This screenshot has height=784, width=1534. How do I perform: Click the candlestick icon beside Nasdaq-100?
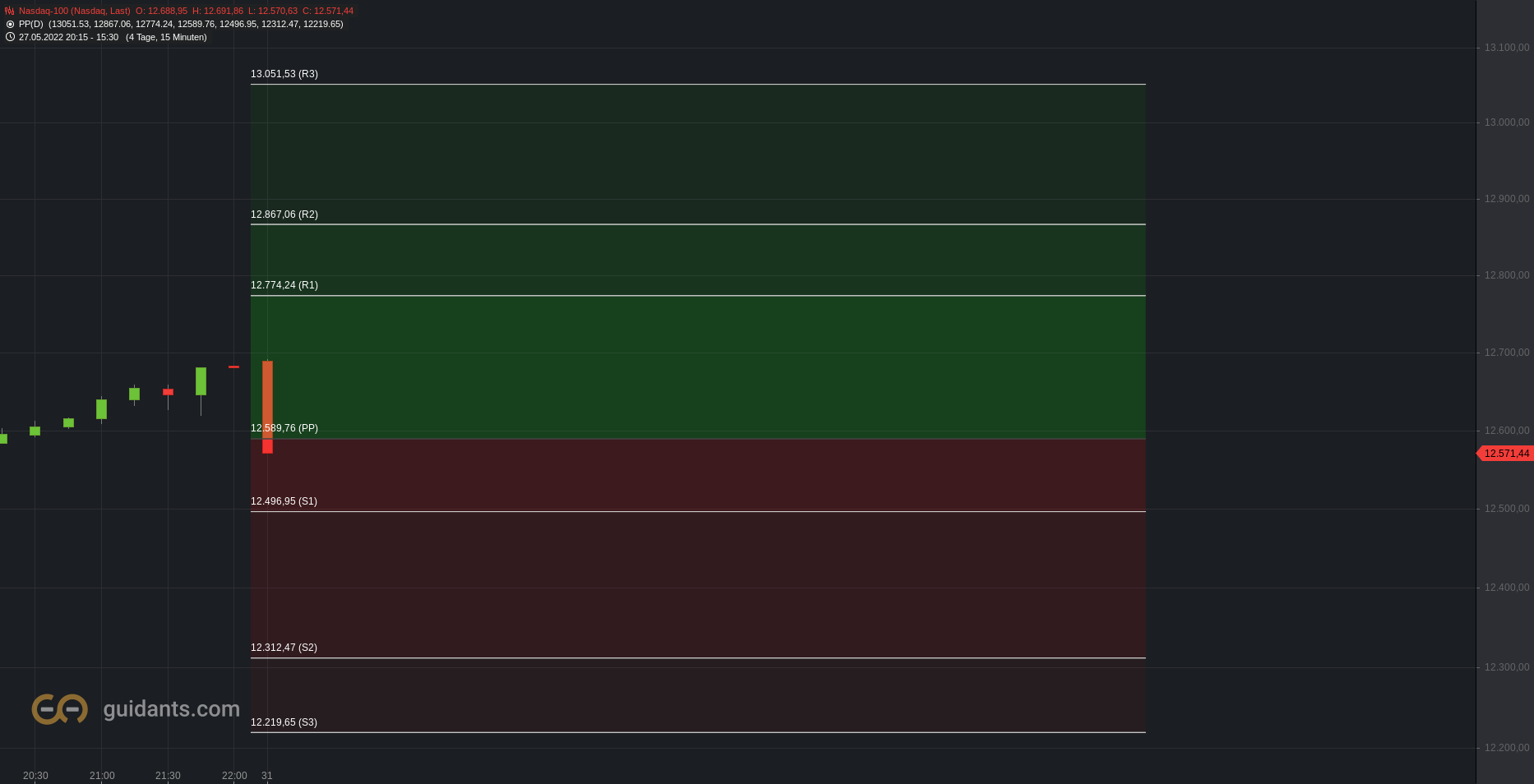pos(10,12)
